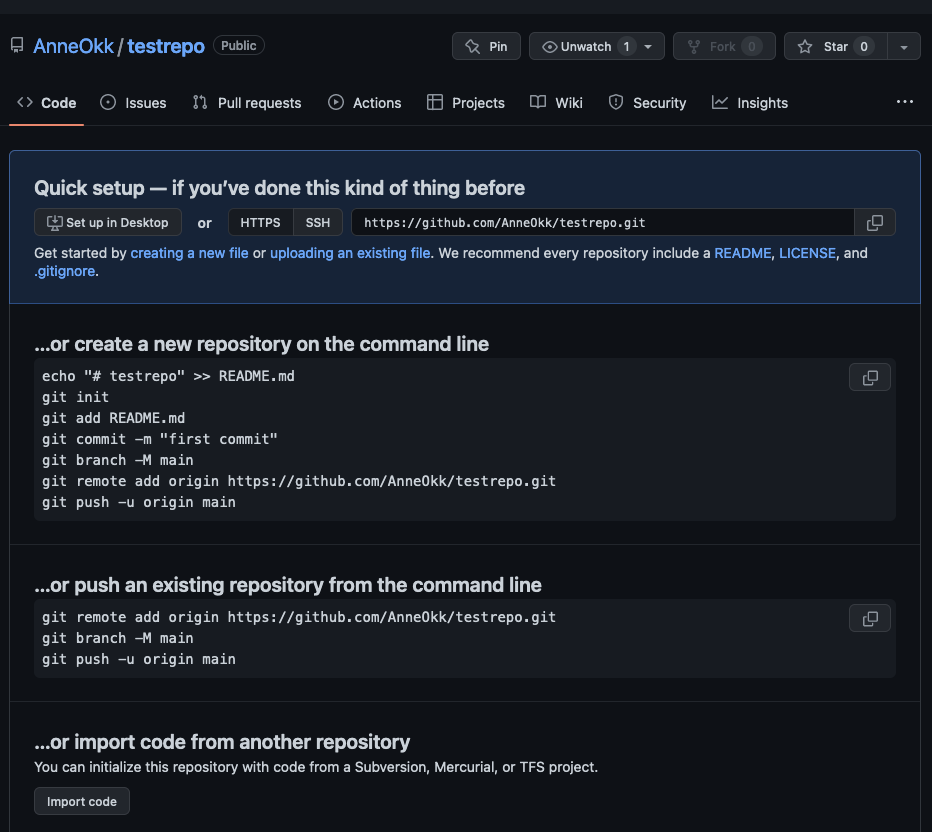Switch clone URL to SSH
Viewport: 932px width, 832px height.
point(318,222)
